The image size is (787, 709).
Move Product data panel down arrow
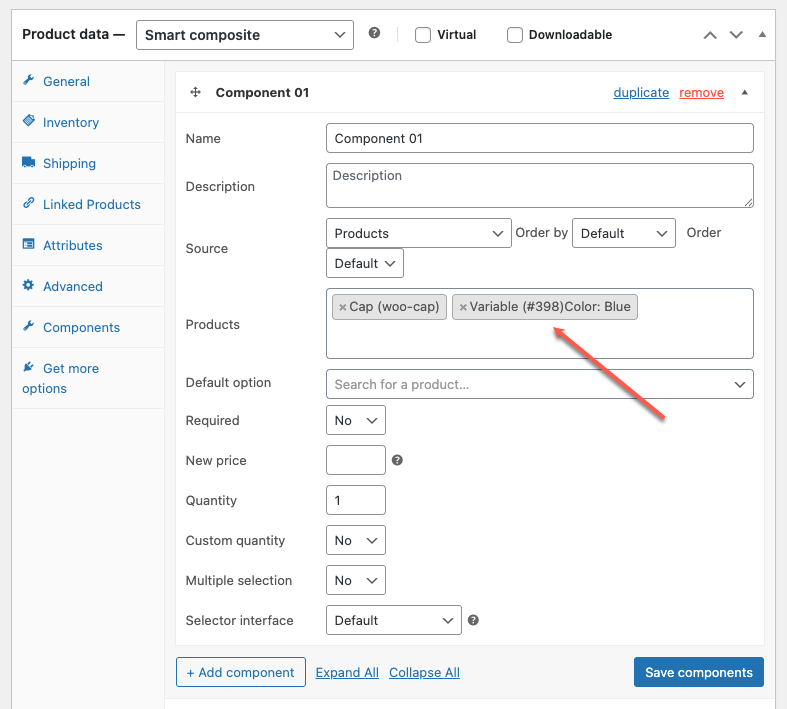point(736,35)
